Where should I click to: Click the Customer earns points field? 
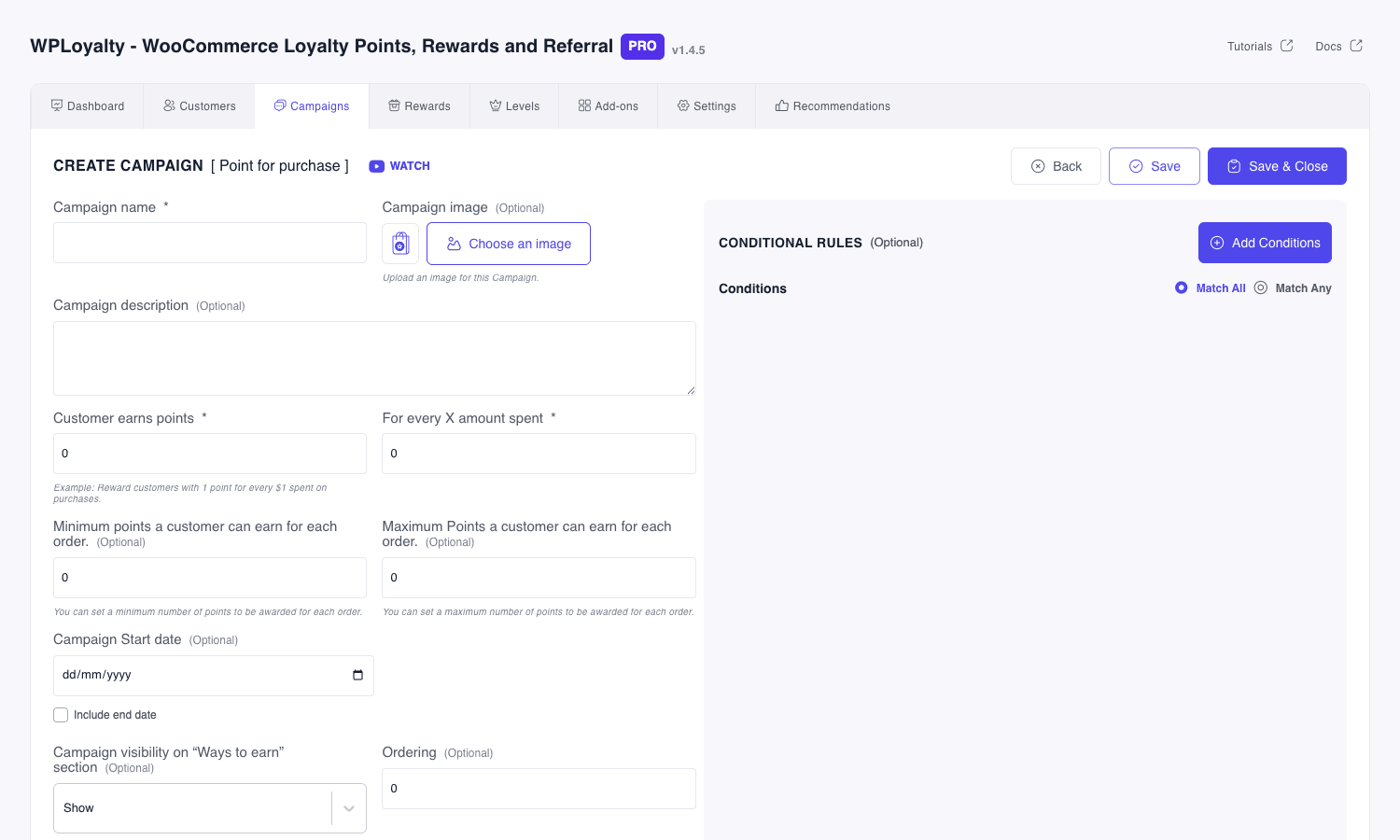(210, 454)
